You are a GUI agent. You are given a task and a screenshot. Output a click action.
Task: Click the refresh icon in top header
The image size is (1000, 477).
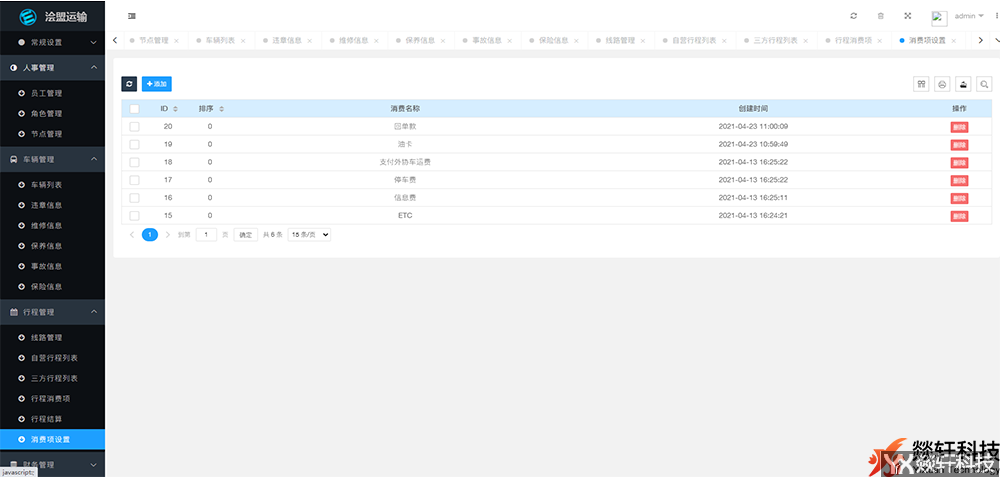click(853, 16)
